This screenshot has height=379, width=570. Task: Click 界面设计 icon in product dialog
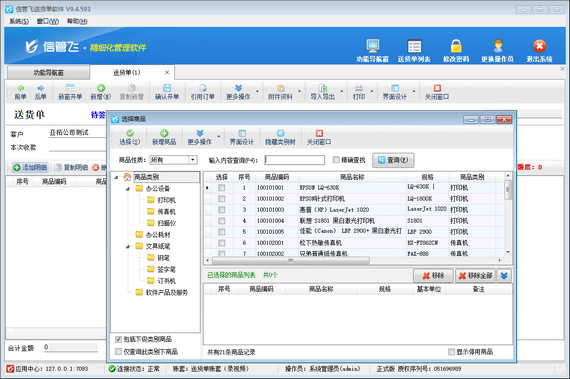(x=242, y=133)
